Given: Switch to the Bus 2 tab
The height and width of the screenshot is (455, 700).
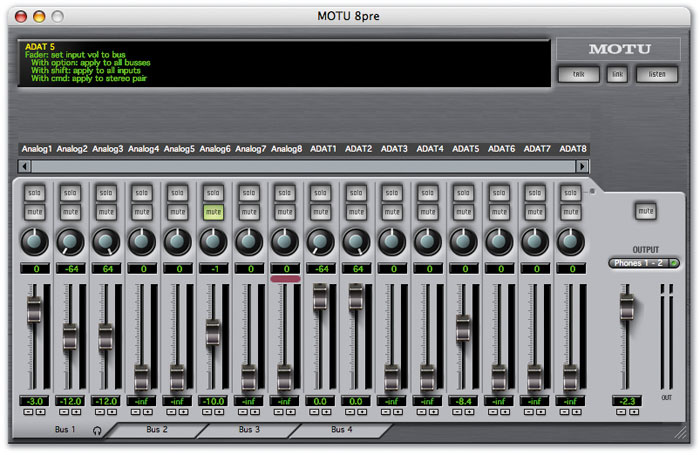Looking at the screenshot, I should tap(157, 429).
